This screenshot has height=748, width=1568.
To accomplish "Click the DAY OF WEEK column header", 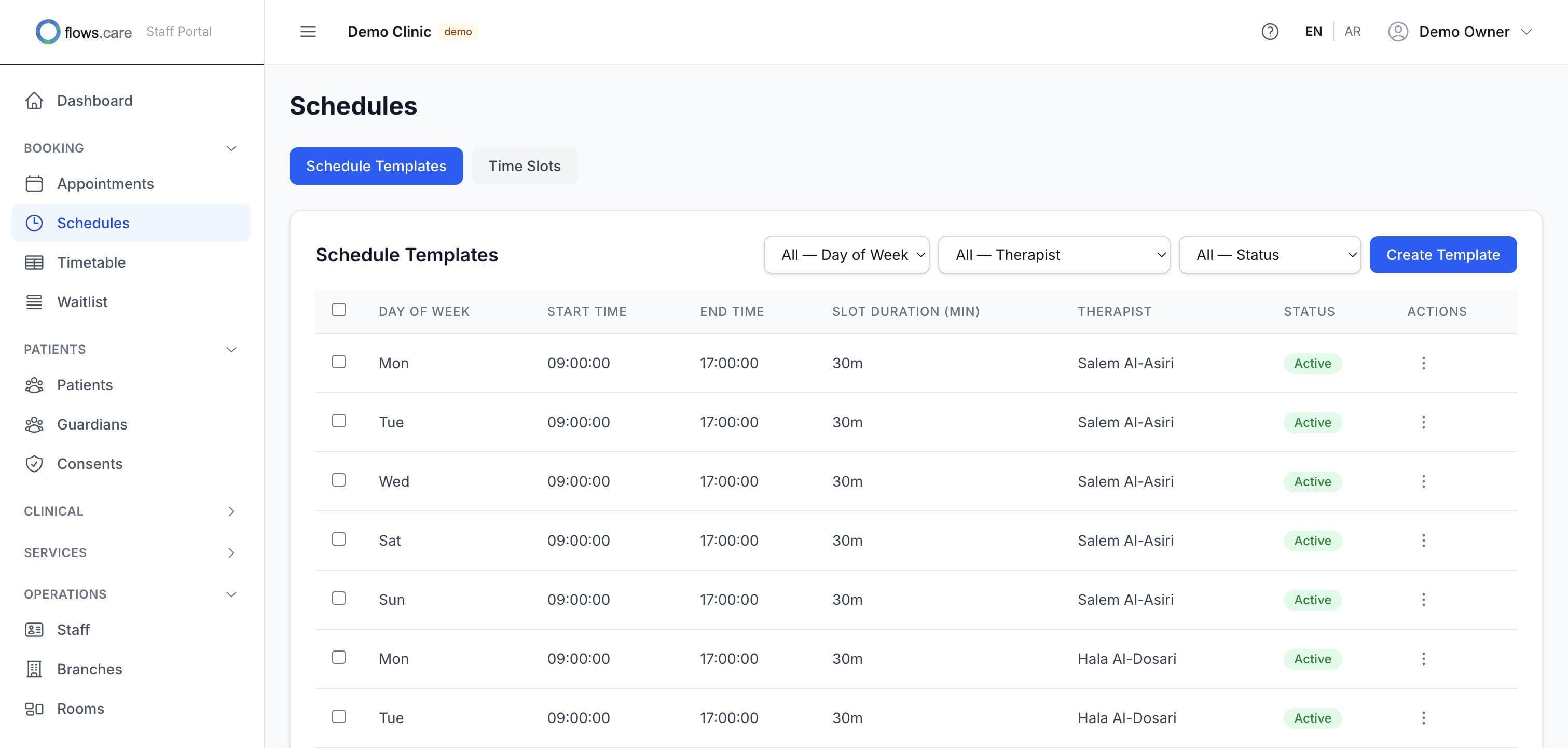I will click(x=424, y=312).
